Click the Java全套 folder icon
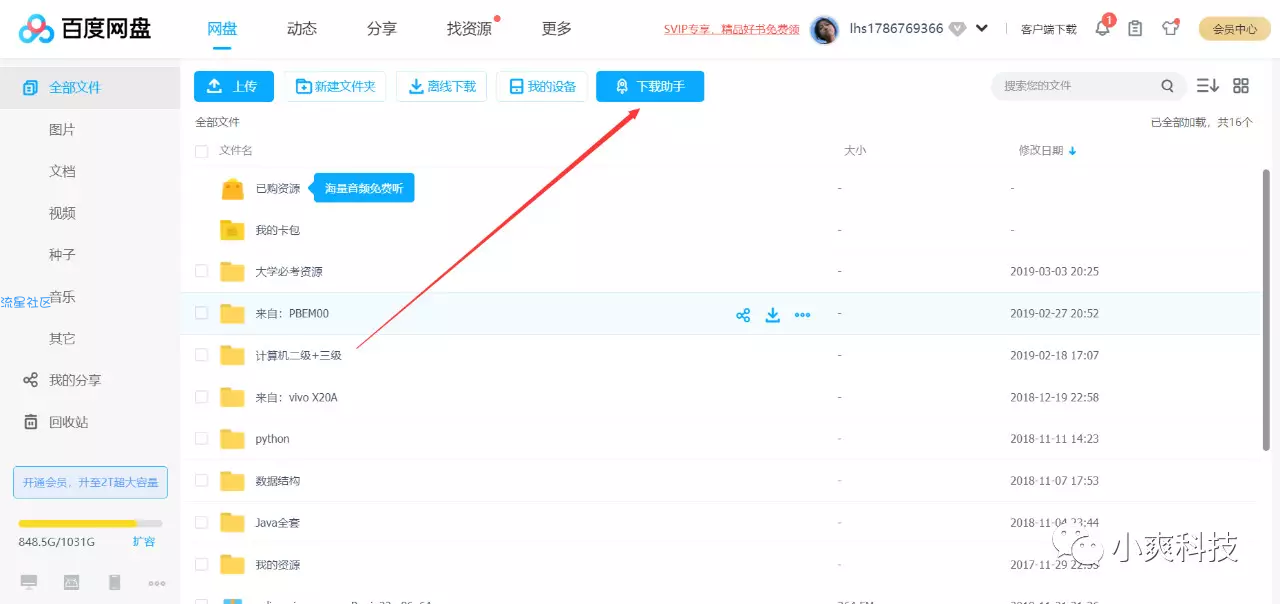This screenshot has width=1280, height=604. [232, 523]
